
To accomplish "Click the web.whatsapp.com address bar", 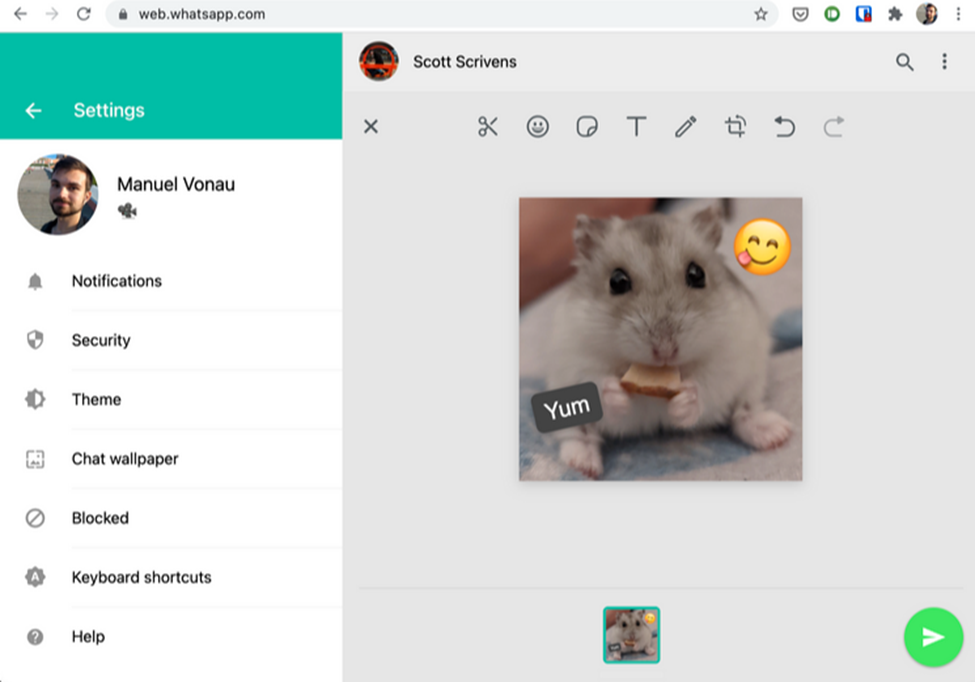I will pos(441,14).
